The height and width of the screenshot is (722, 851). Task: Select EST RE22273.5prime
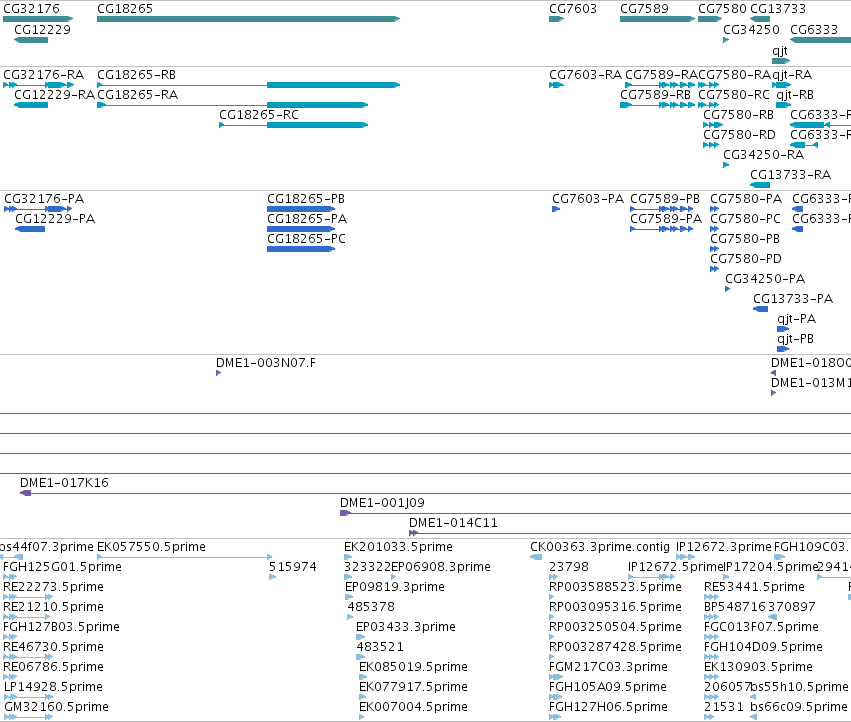pyautogui.click(x=28, y=597)
